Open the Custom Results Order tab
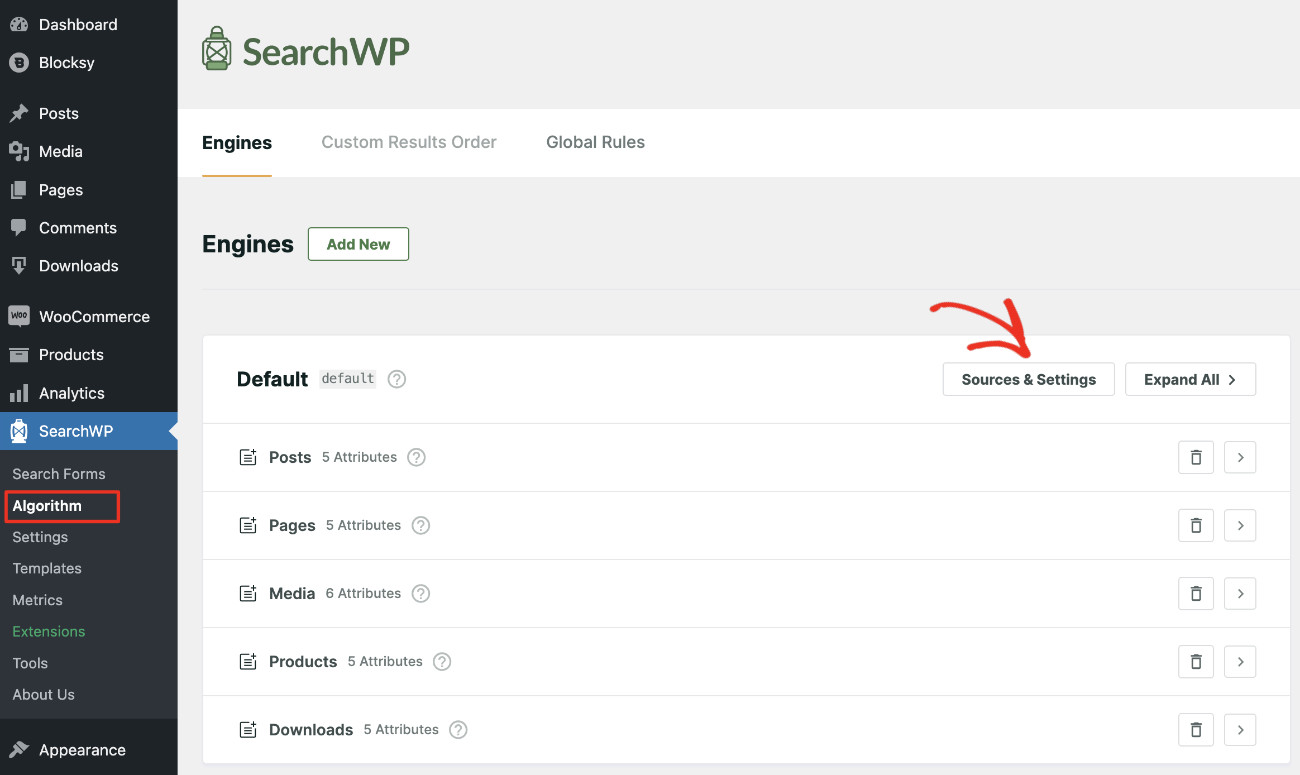Screen dimensions: 1300x775 tap(408, 142)
